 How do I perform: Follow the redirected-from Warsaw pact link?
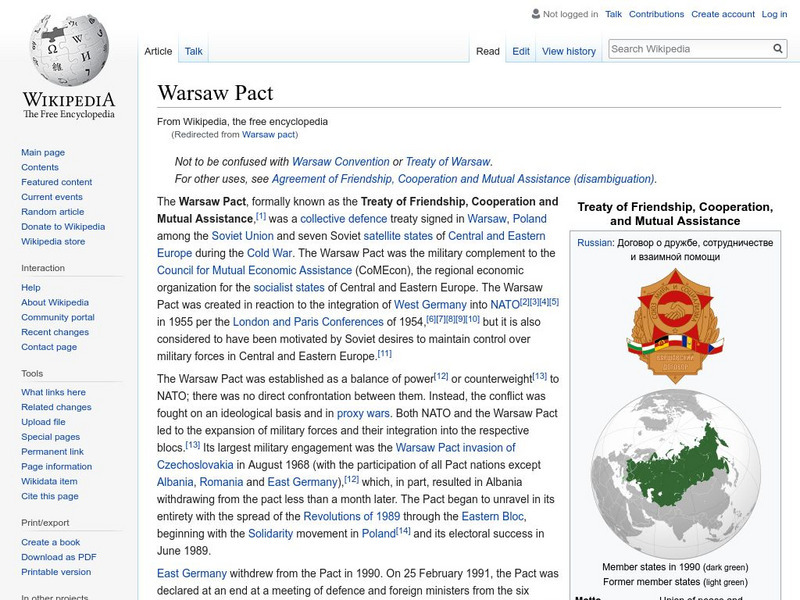point(268,134)
